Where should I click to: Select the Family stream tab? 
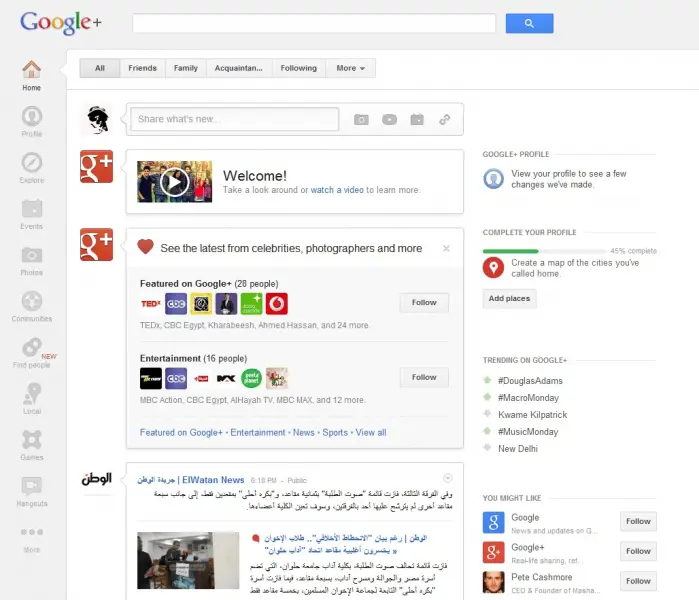click(185, 68)
